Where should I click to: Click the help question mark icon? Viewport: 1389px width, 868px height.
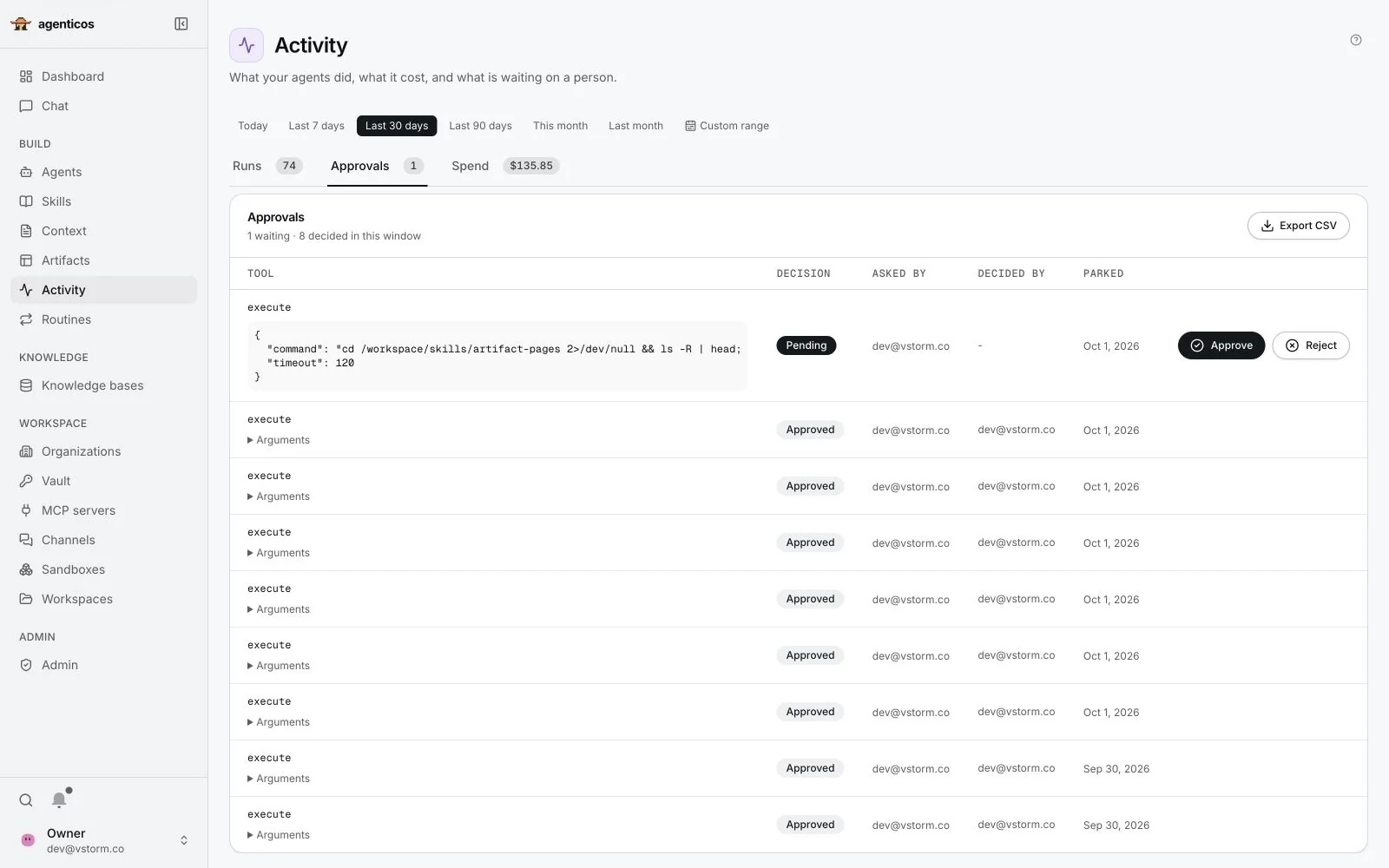[x=1356, y=40]
